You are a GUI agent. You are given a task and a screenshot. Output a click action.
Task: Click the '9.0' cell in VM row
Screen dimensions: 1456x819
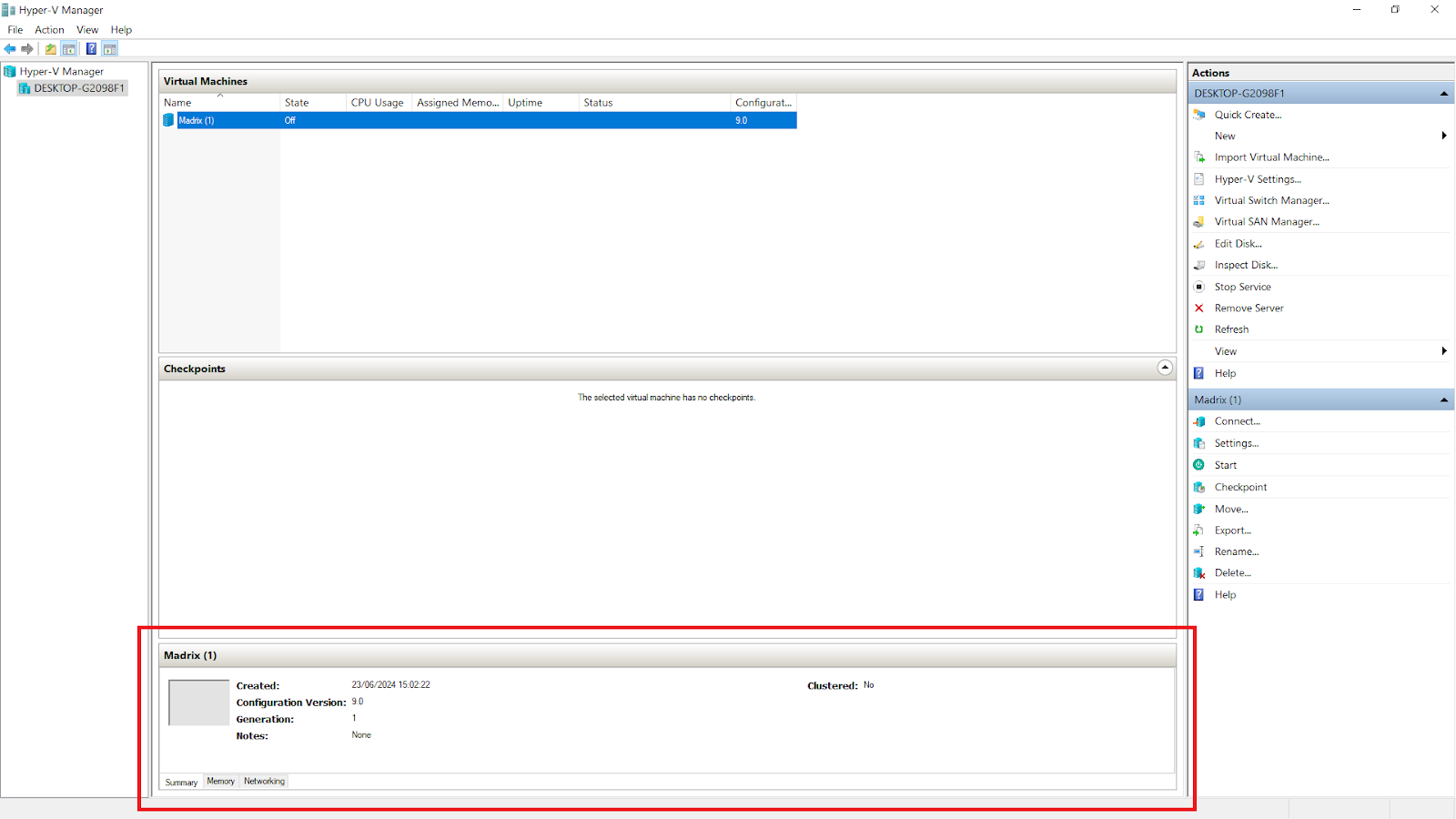click(742, 120)
